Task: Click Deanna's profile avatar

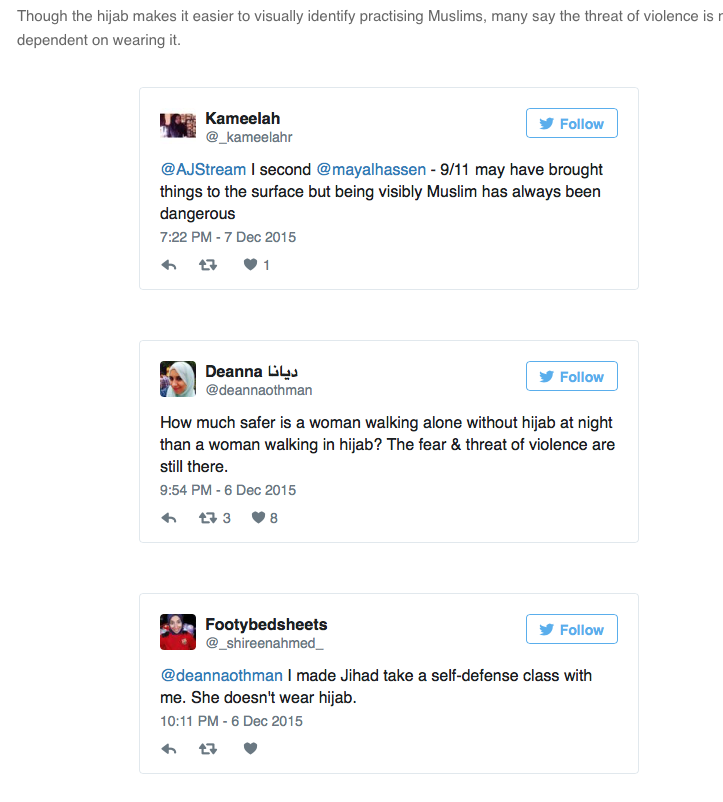Action: pos(178,380)
